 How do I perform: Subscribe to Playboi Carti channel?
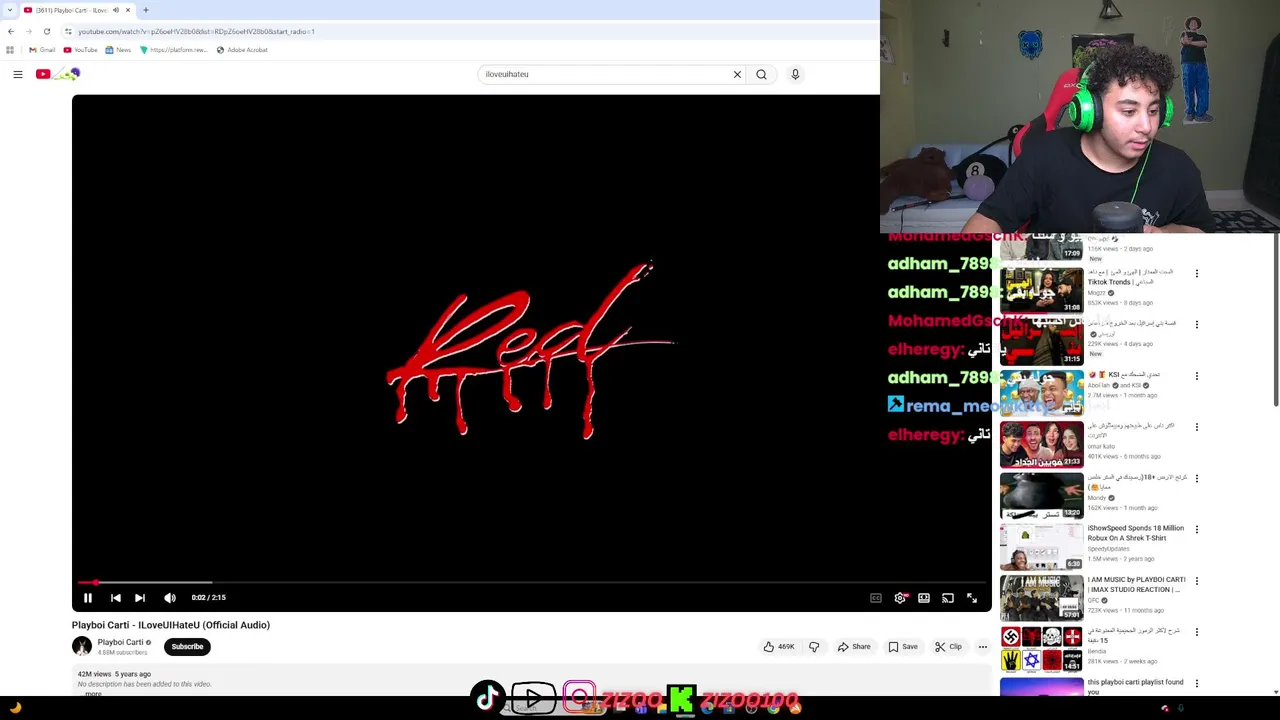tap(187, 647)
